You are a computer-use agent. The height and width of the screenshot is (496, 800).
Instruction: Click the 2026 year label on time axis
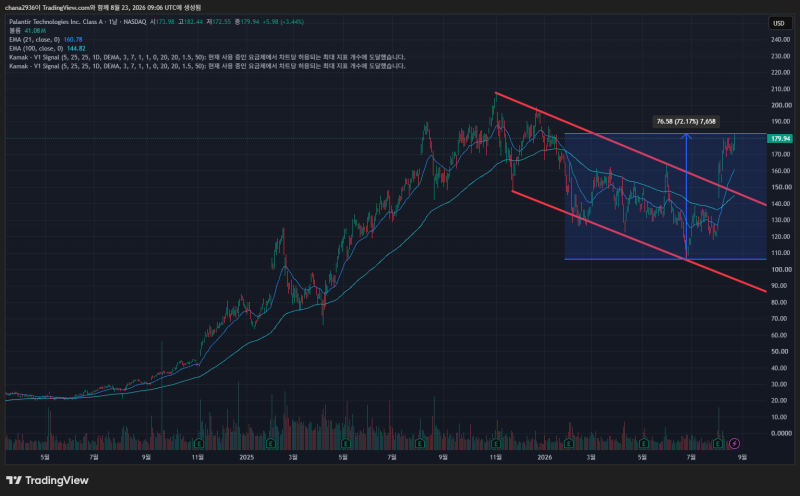click(x=544, y=457)
